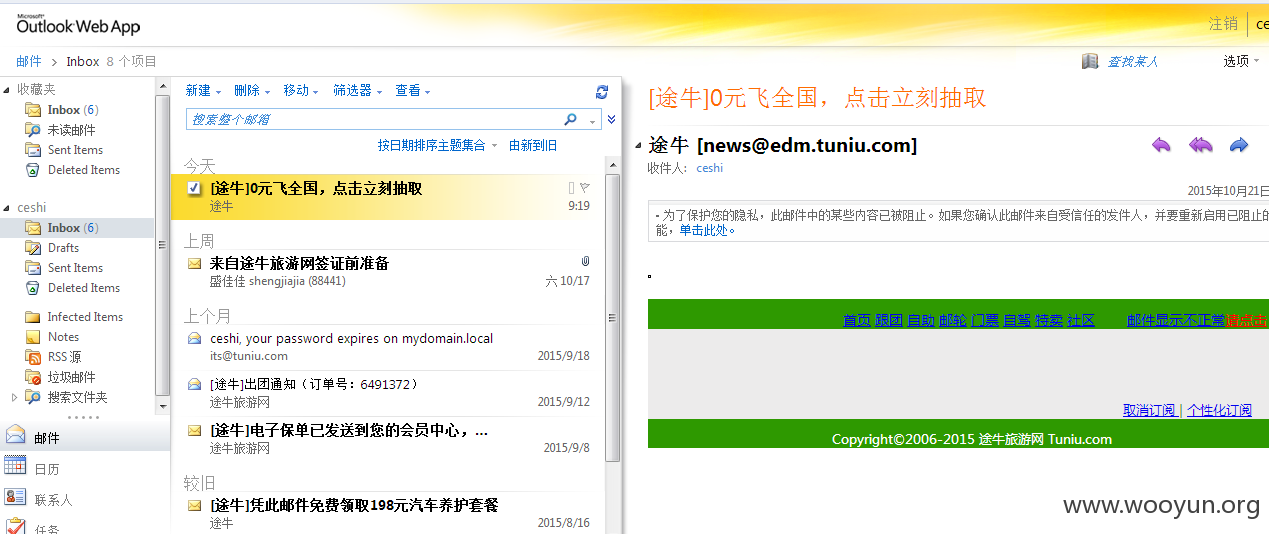Screen dimensions: 1269x534
Task: Click 取消订阅 unsubscribe link
Action: (x=1150, y=410)
